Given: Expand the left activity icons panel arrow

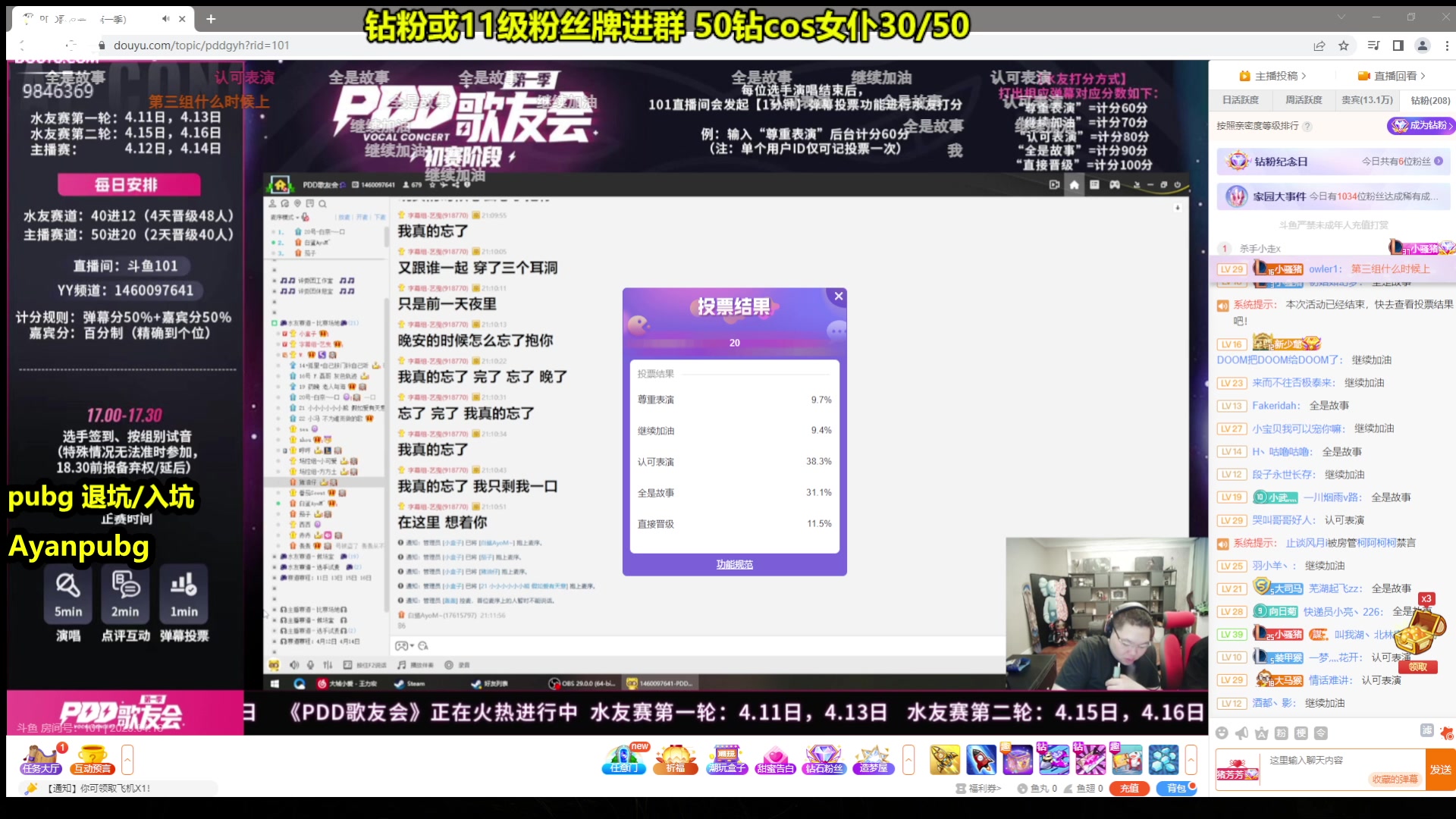Looking at the screenshot, I should coord(127,759).
